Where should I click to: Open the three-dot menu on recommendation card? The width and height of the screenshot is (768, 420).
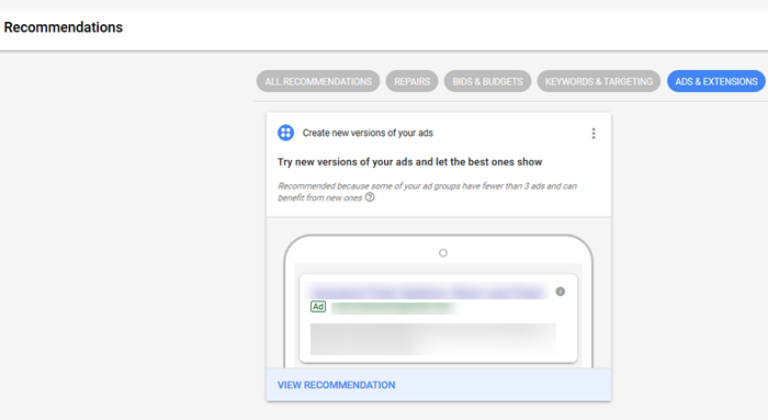coord(593,133)
